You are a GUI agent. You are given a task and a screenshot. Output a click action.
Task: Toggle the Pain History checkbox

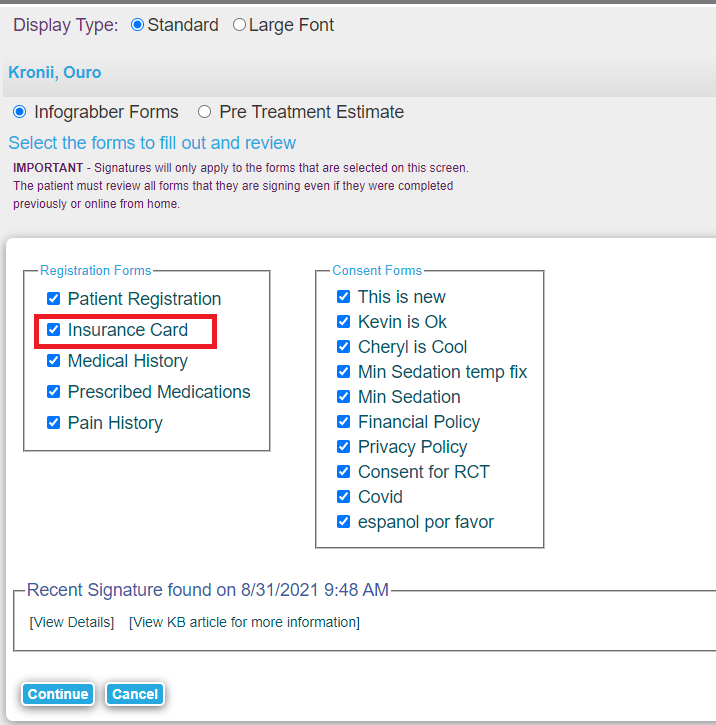54,423
